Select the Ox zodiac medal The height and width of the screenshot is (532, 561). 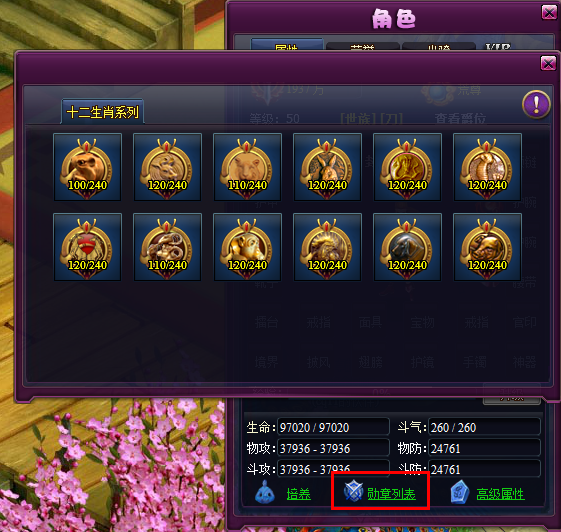pyautogui.click(x=167, y=167)
